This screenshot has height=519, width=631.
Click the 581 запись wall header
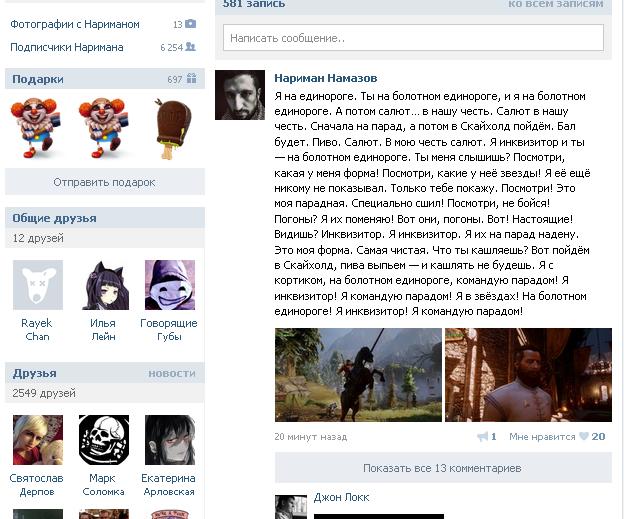coord(254,4)
